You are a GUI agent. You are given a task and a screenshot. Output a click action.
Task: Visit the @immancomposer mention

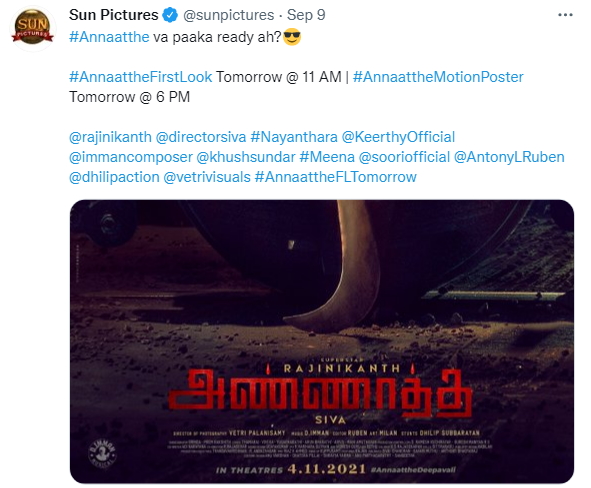[x=131, y=157]
